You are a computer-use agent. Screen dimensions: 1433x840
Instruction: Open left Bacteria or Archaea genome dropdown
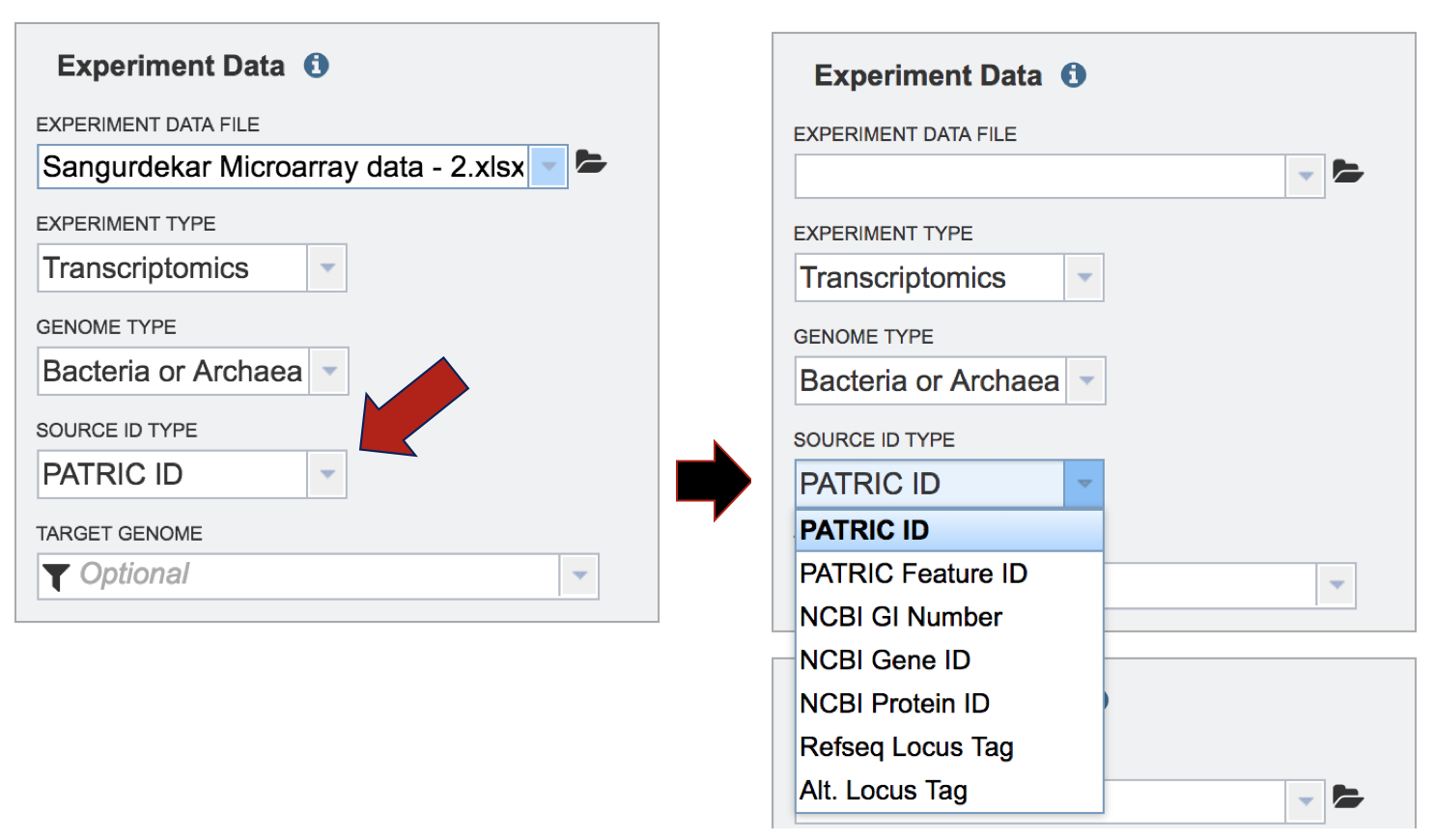tap(328, 371)
